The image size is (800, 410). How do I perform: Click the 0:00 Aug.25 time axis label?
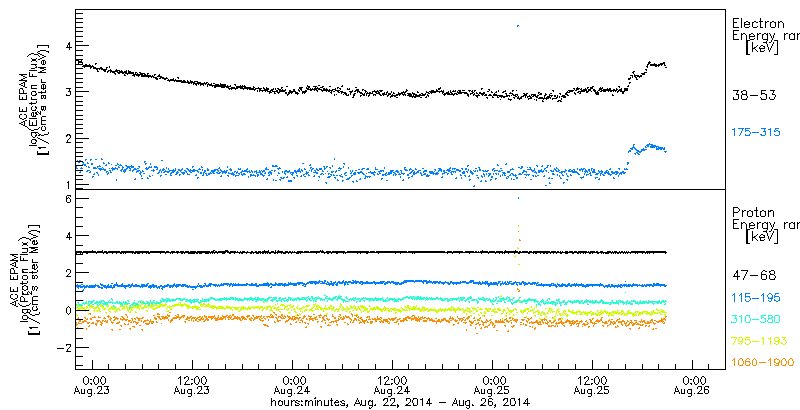492,385
